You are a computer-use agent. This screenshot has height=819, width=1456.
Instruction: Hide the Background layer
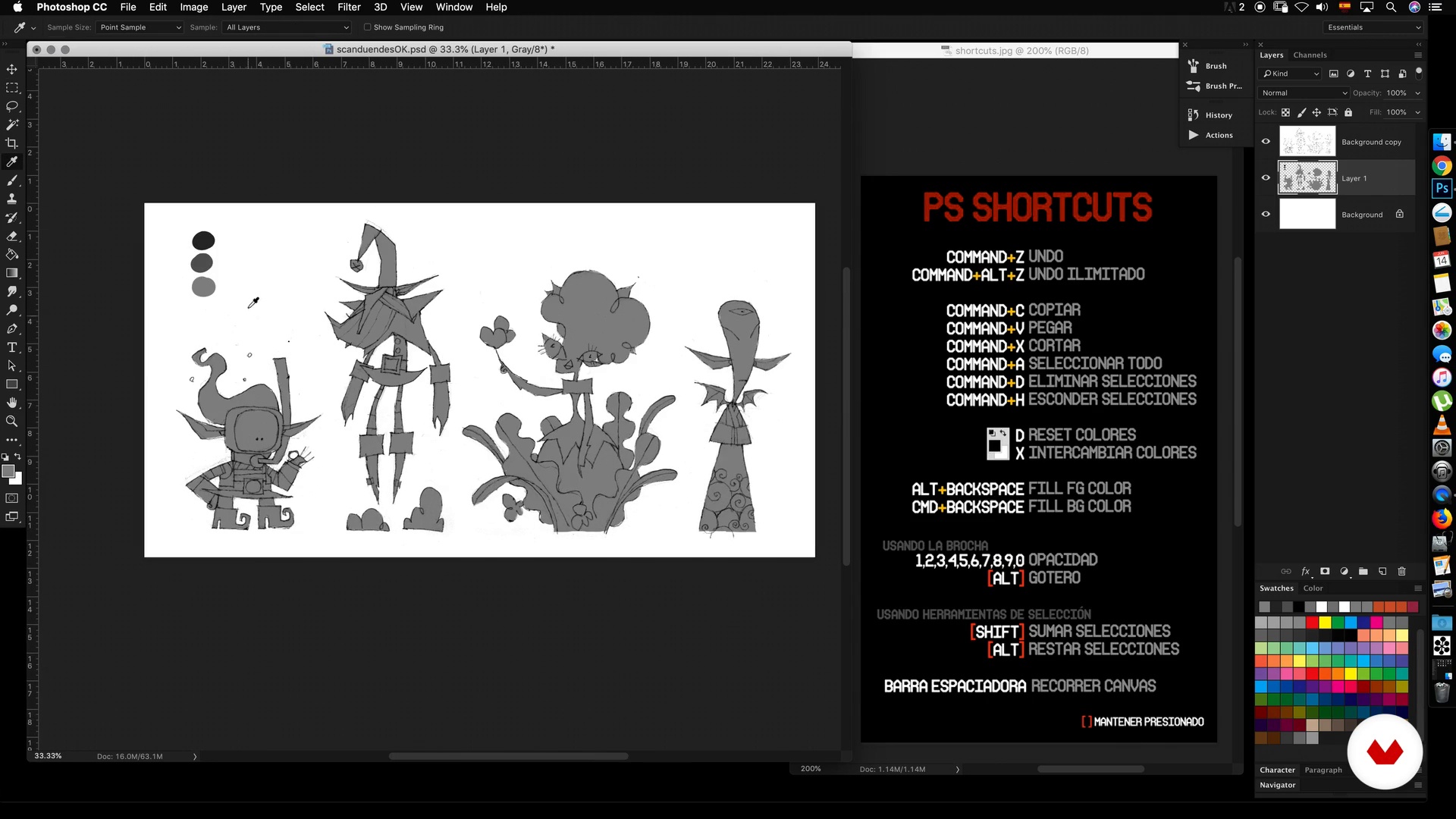pyautogui.click(x=1265, y=215)
